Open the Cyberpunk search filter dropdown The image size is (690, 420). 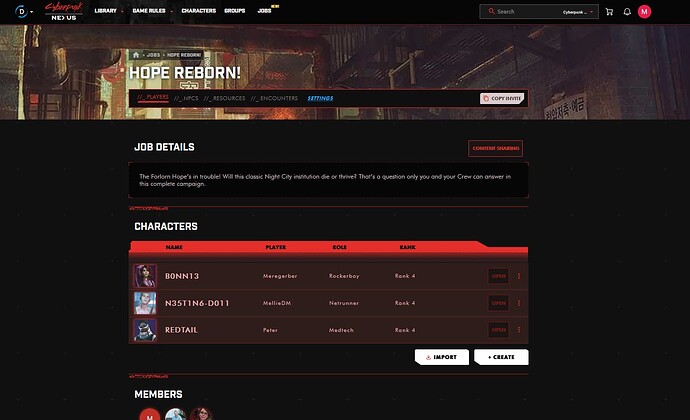578,12
